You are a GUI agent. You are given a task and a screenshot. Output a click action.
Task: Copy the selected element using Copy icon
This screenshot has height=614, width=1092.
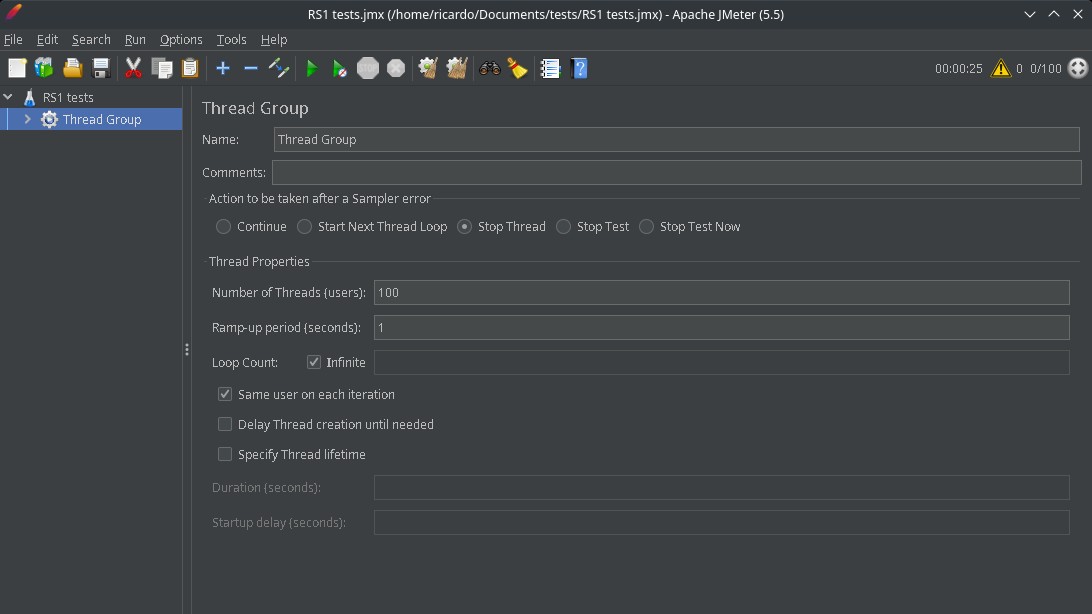[162, 68]
